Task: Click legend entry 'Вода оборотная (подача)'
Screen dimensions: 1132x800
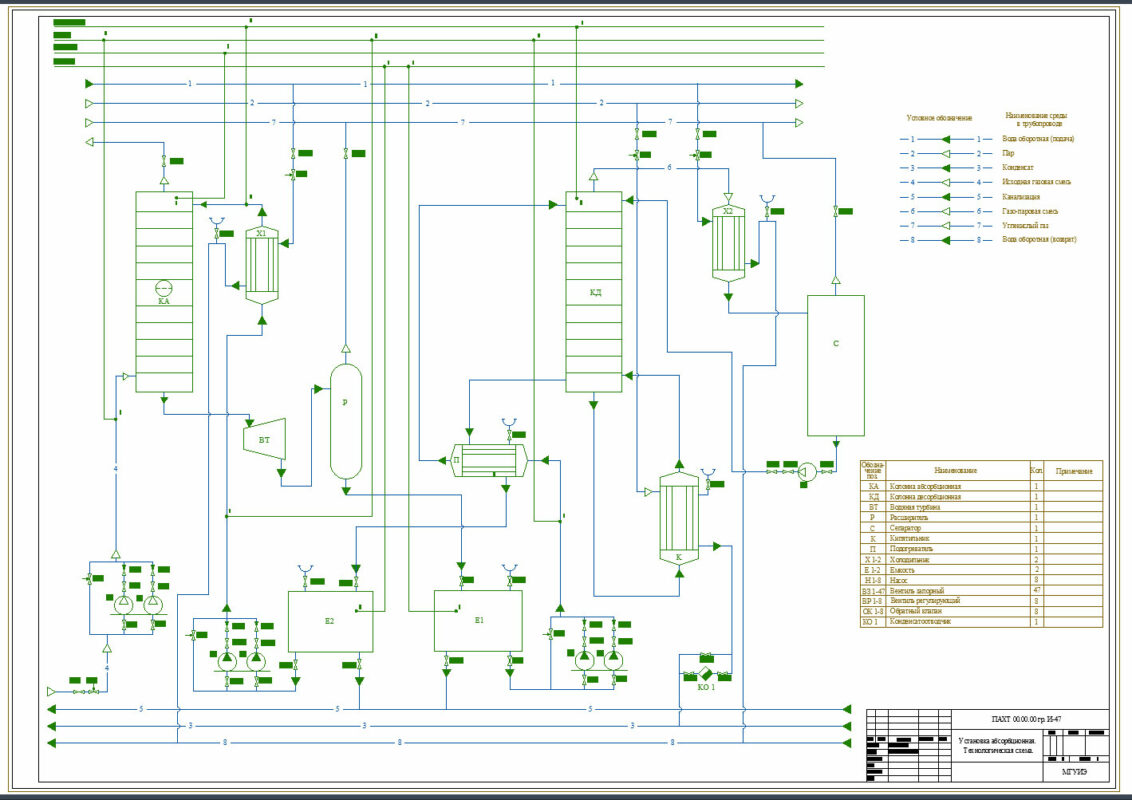Action: (1037, 139)
